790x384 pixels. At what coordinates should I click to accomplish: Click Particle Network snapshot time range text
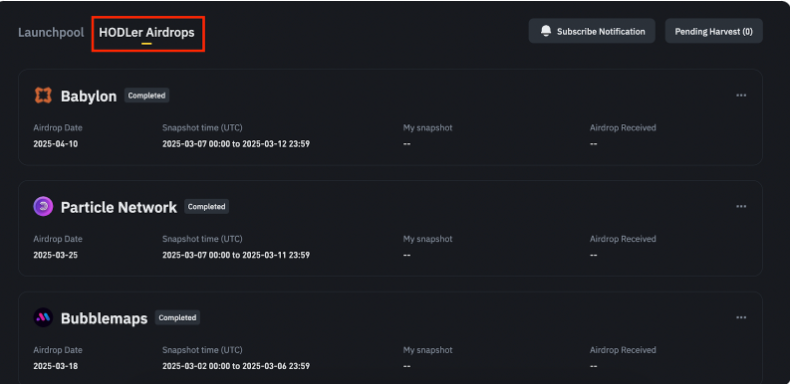coord(236,255)
